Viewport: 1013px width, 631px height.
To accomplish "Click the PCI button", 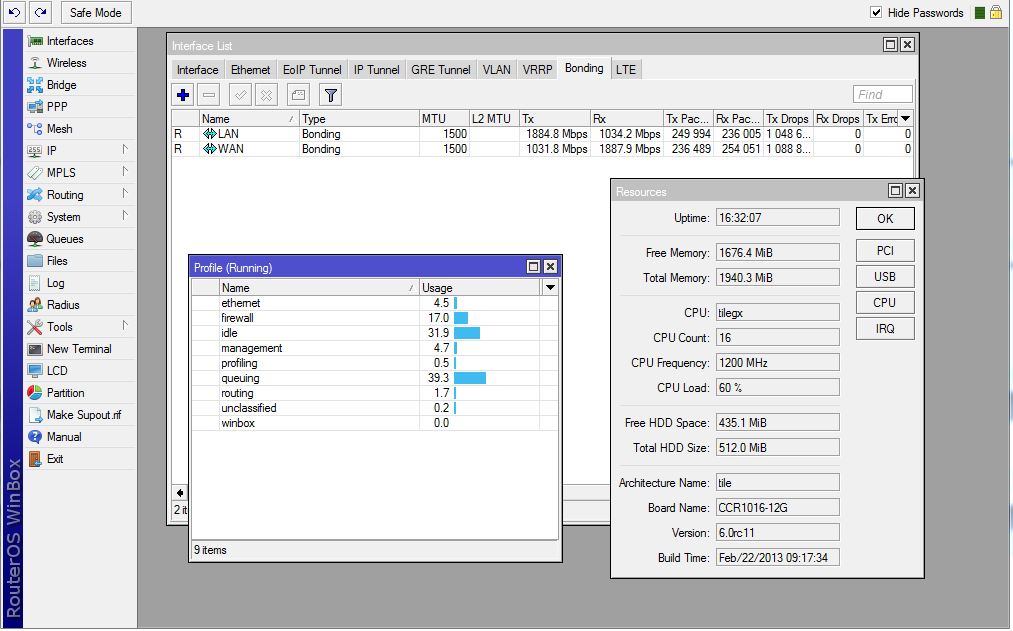I will click(885, 251).
